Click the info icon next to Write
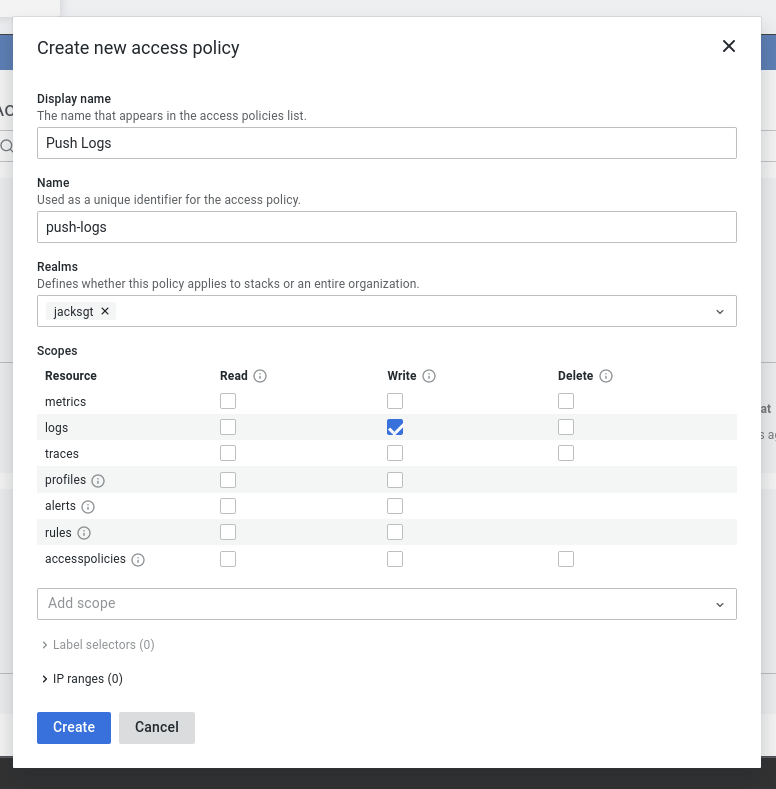 point(429,376)
